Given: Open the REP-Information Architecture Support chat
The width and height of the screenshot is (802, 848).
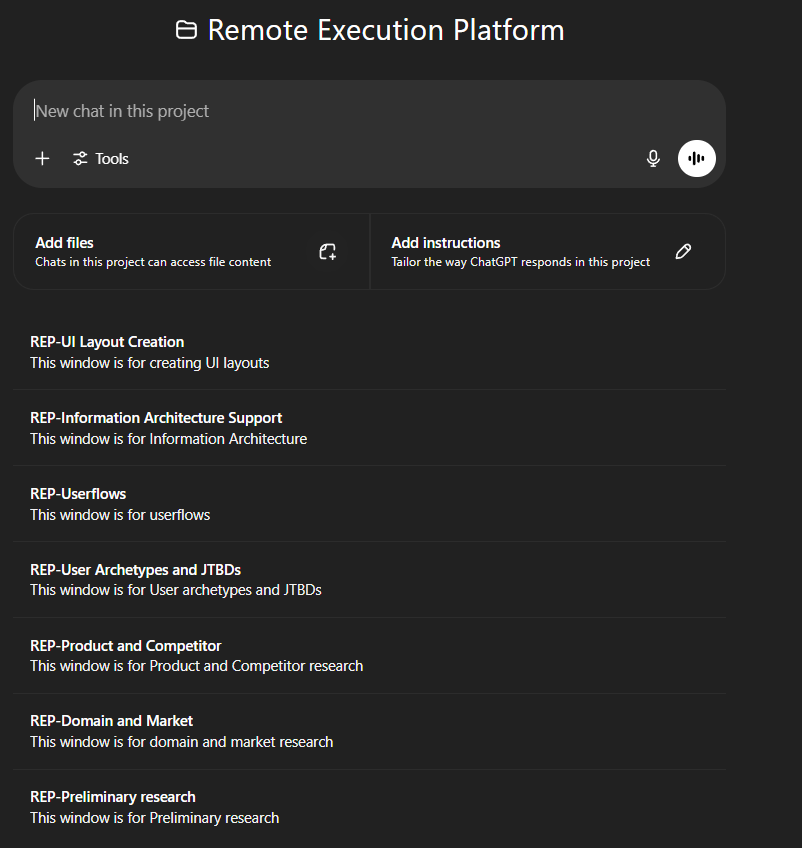Looking at the screenshot, I should 369,428.
